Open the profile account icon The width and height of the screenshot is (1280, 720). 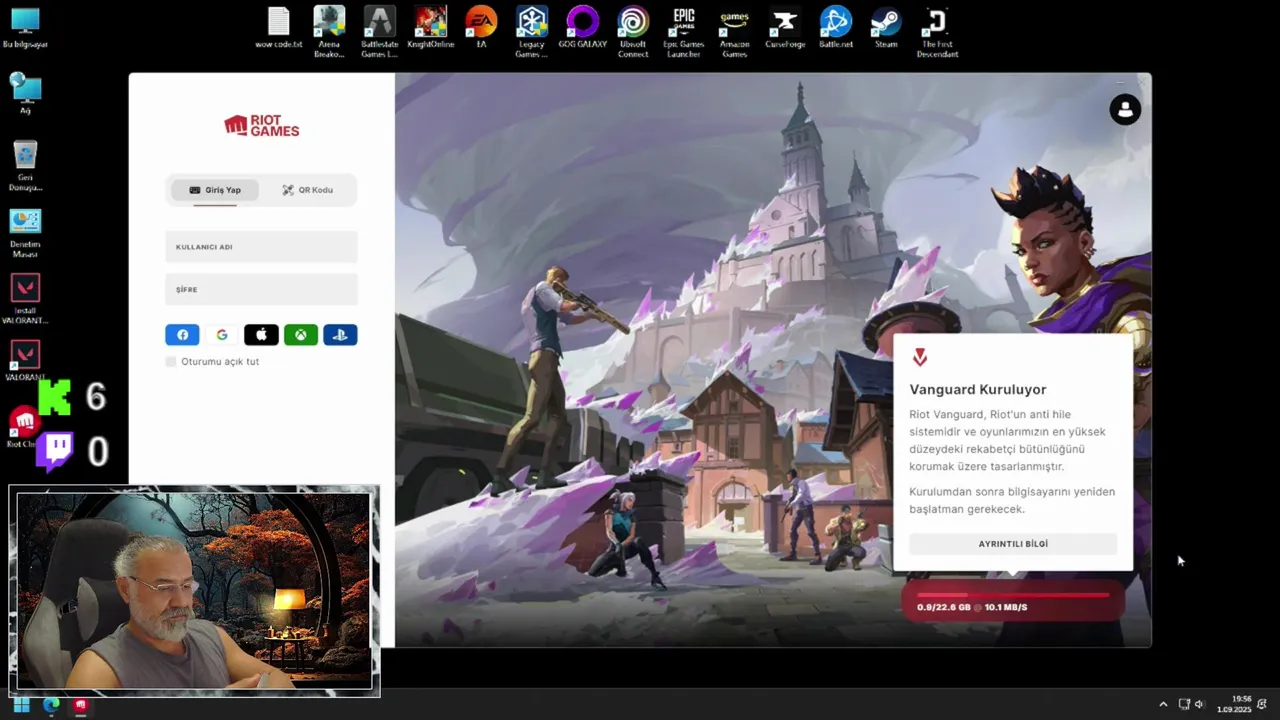pos(1125,109)
